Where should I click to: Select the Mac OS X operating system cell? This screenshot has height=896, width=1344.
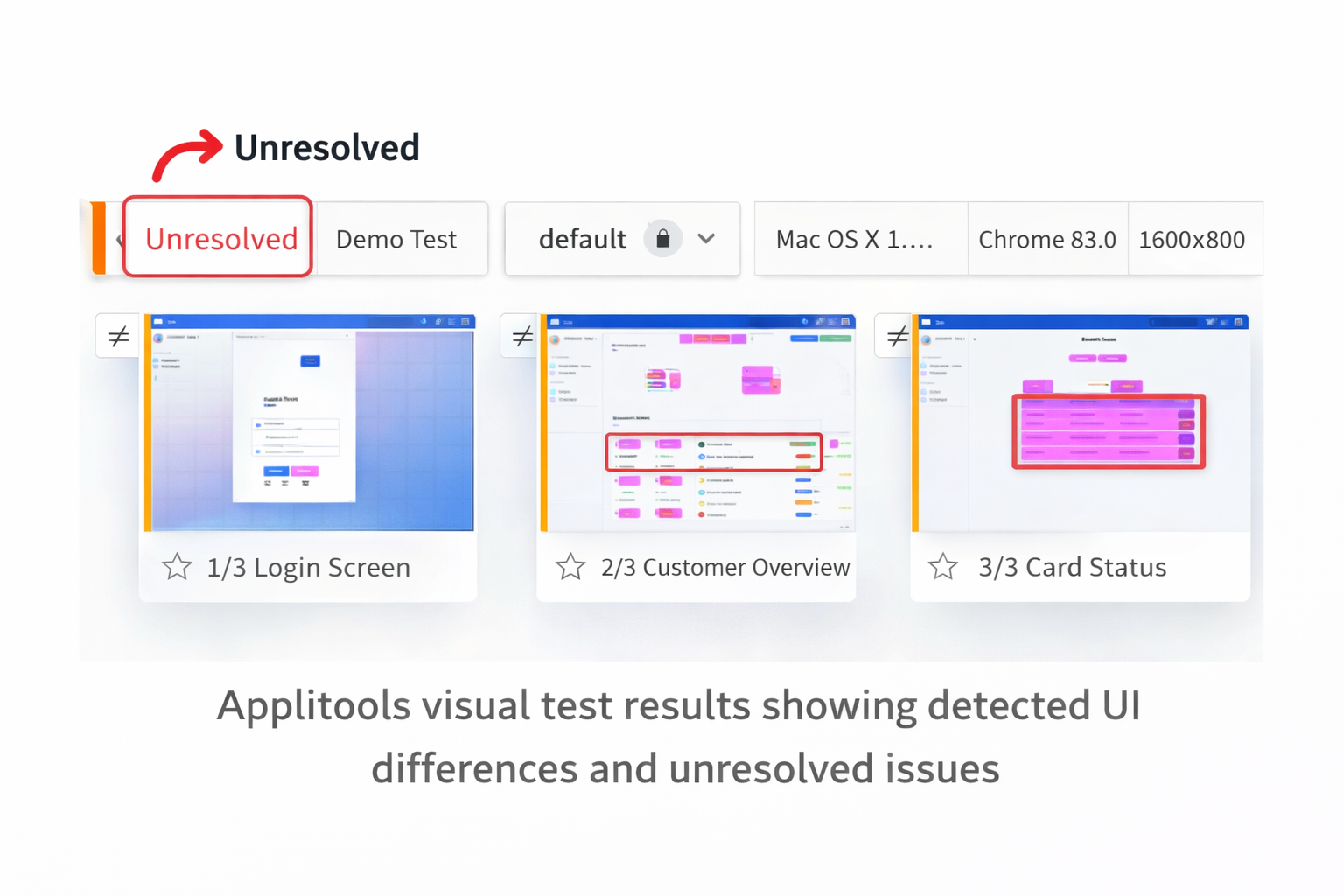(x=852, y=238)
